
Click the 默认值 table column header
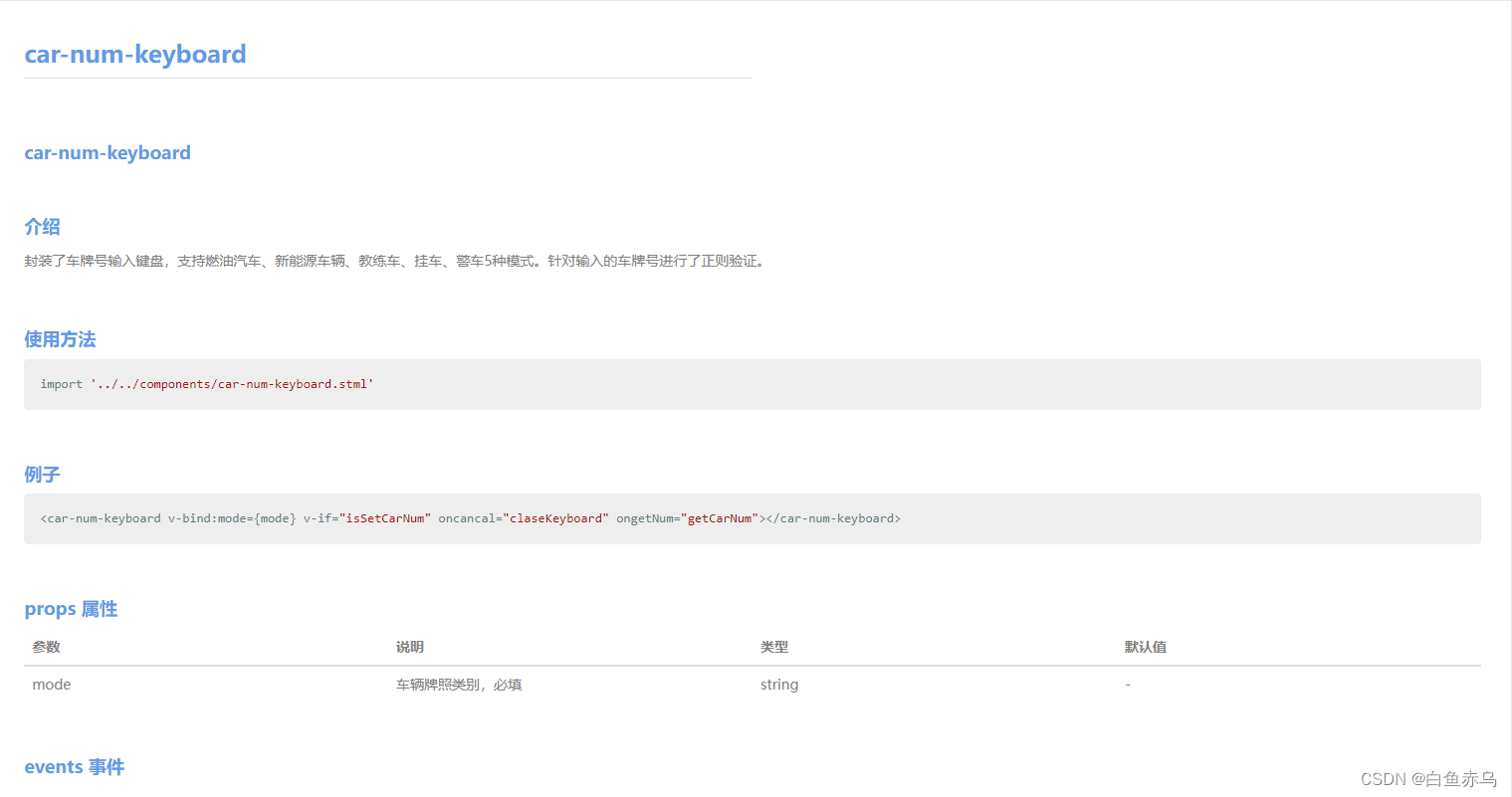(x=1146, y=647)
